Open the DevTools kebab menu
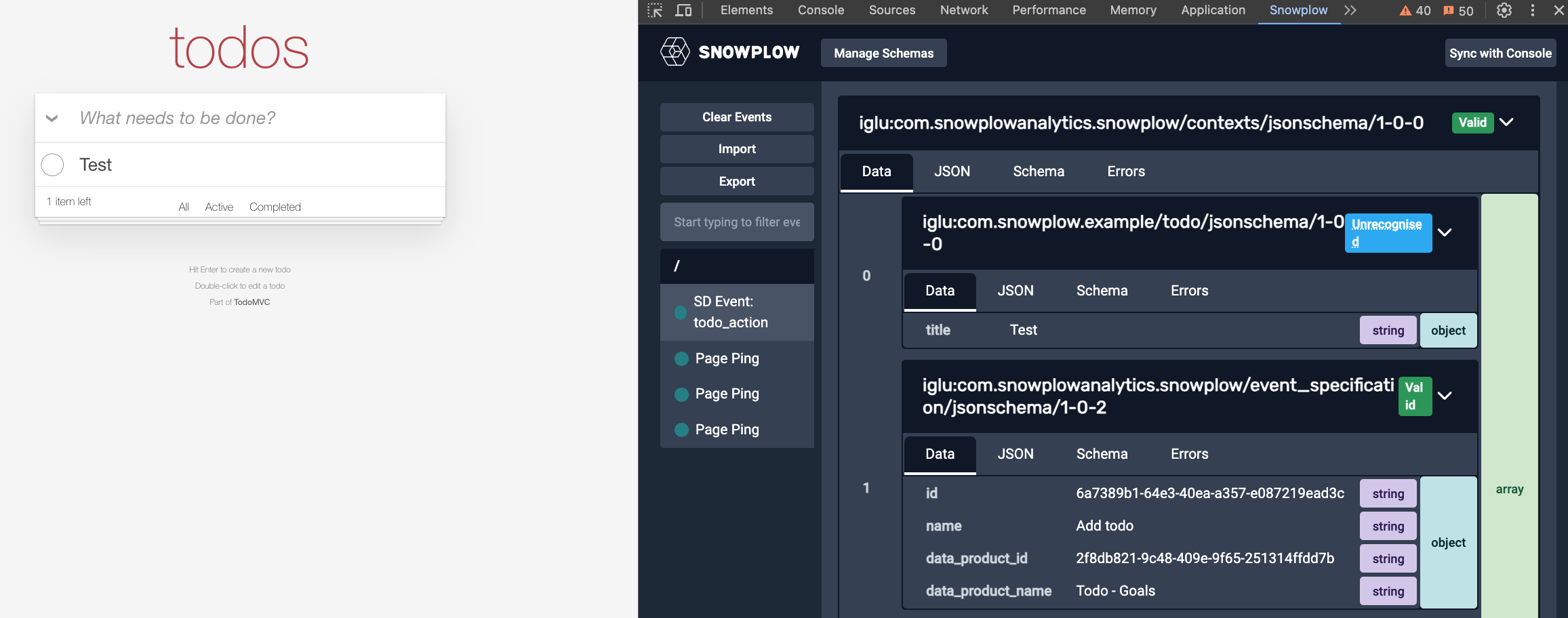The width and height of the screenshot is (1568, 618). tap(1532, 10)
